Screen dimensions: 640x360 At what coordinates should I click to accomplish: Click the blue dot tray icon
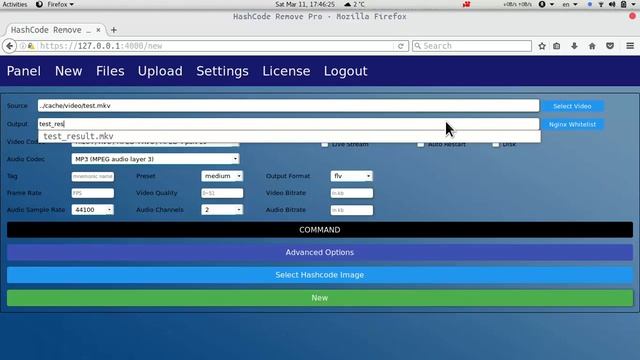click(x=589, y=4)
